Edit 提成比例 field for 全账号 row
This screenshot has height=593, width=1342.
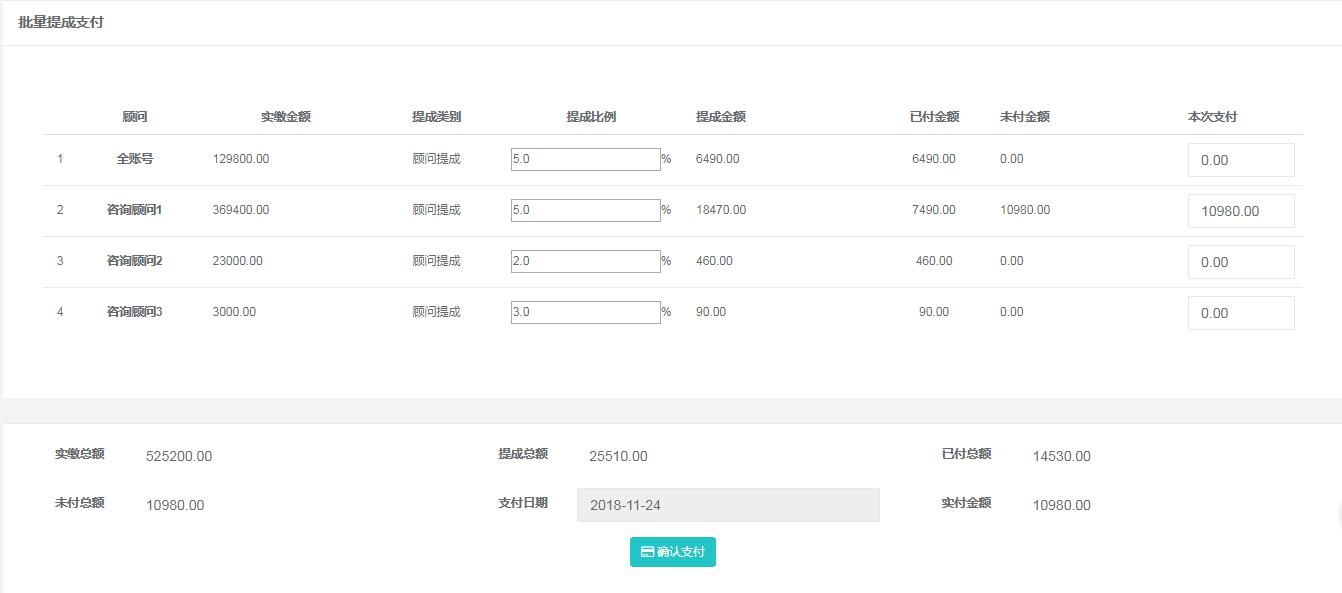(x=586, y=159)
